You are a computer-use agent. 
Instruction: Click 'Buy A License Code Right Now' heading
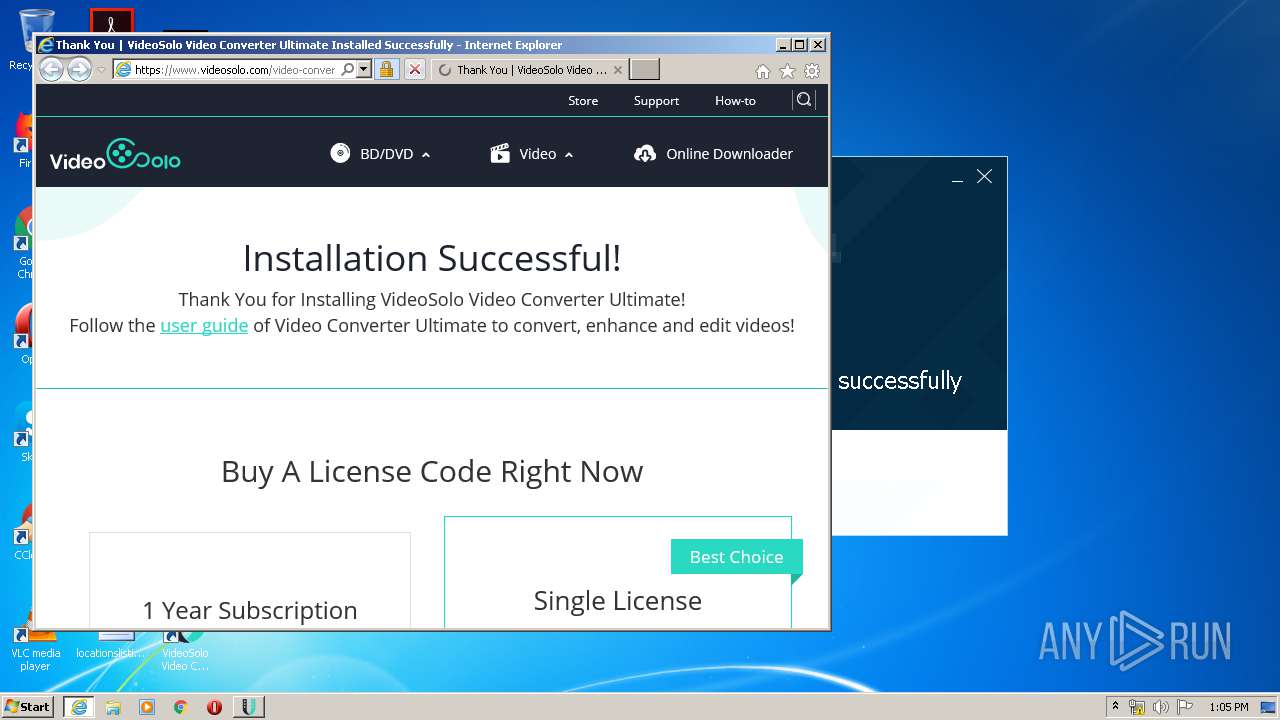click(432, 471)
